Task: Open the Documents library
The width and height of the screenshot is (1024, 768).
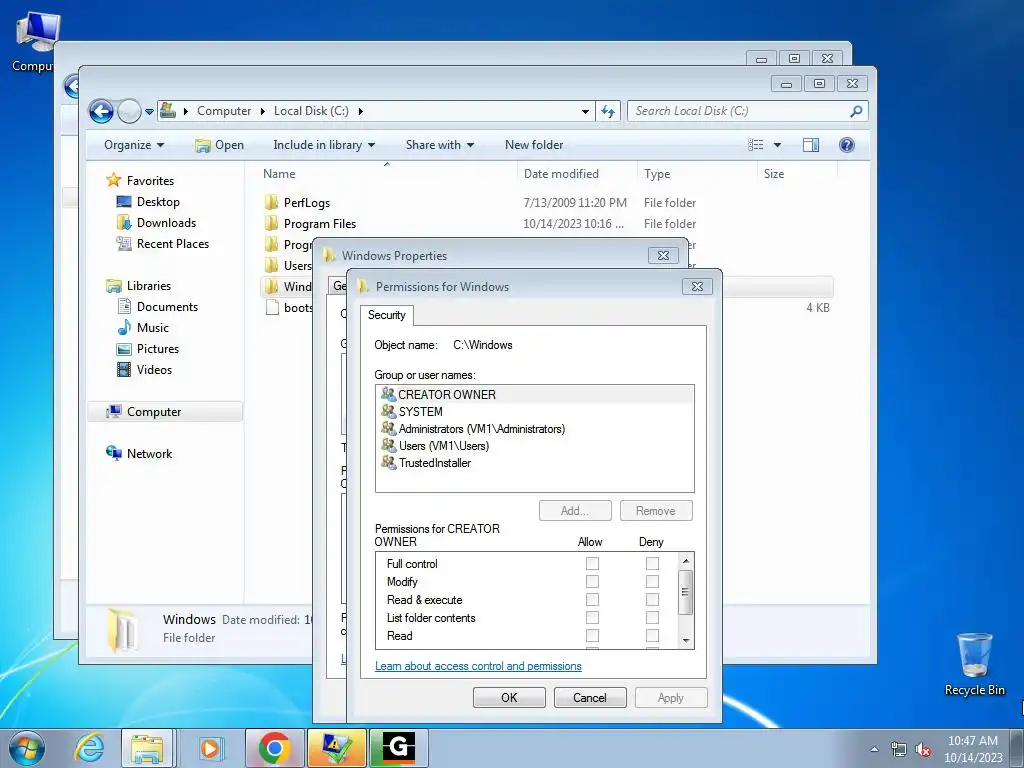Action: tap(167, 306)
